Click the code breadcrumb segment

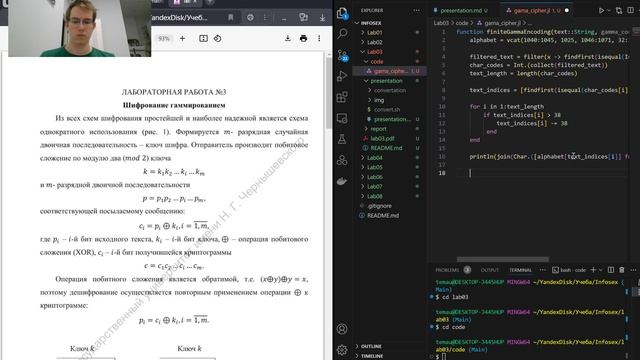pos(462,23)
